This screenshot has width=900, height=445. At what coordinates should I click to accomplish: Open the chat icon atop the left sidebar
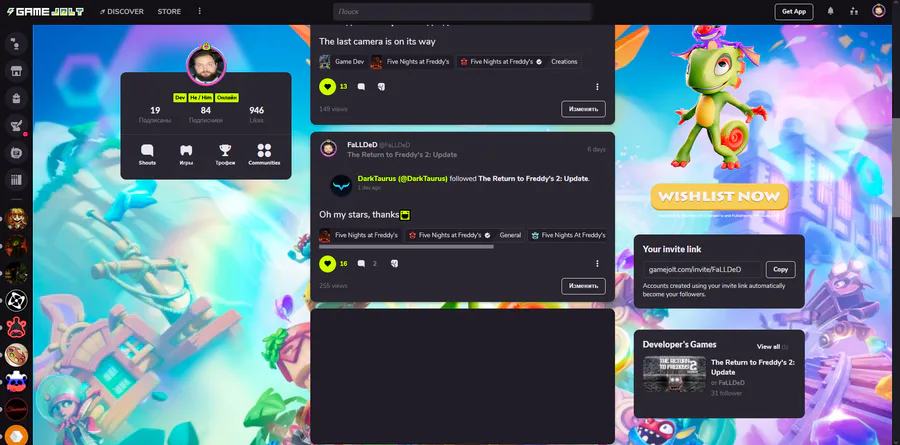17,44
